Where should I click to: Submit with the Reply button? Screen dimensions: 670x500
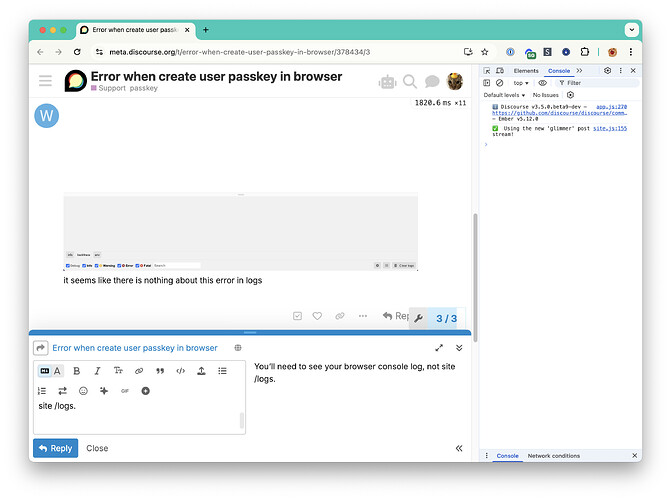(56, 448)
